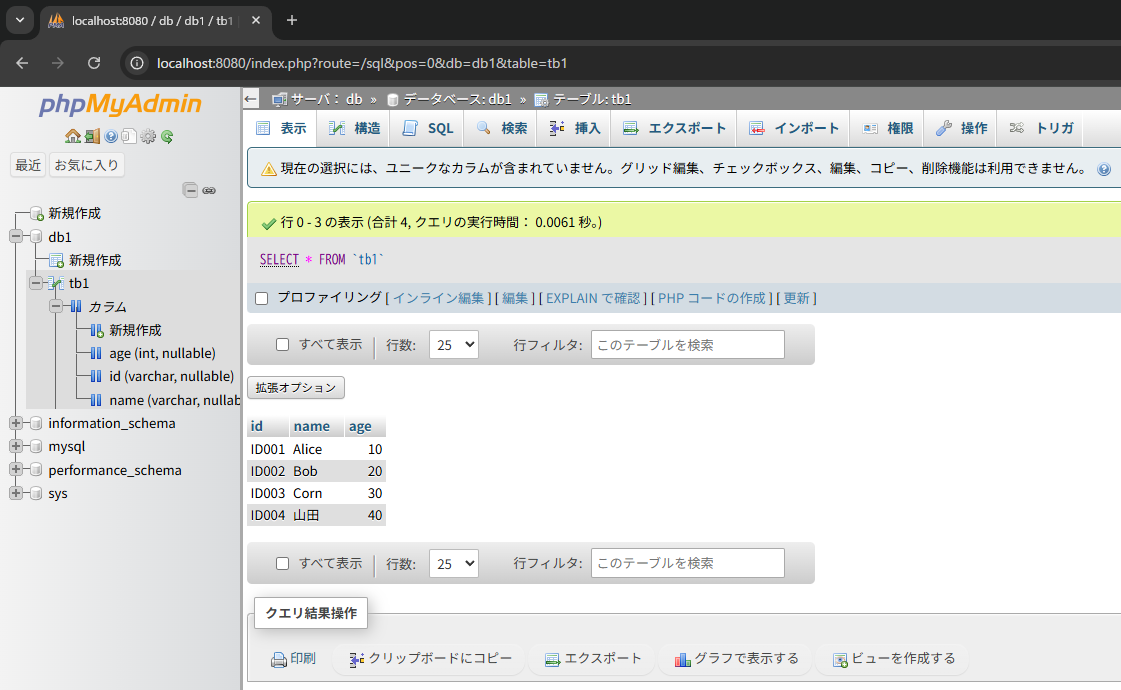The width and height of the screenshot is (1121, 690).
Task: Collapse the navigation tree with the minus icon
Action: coord(190,190)
